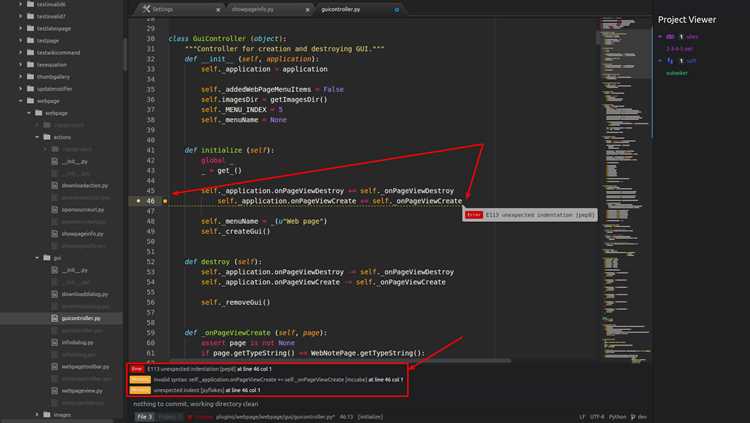Click the file path in the status bar
The width and height of the screenshot is (750, 423).
click(x=275, y=417)
